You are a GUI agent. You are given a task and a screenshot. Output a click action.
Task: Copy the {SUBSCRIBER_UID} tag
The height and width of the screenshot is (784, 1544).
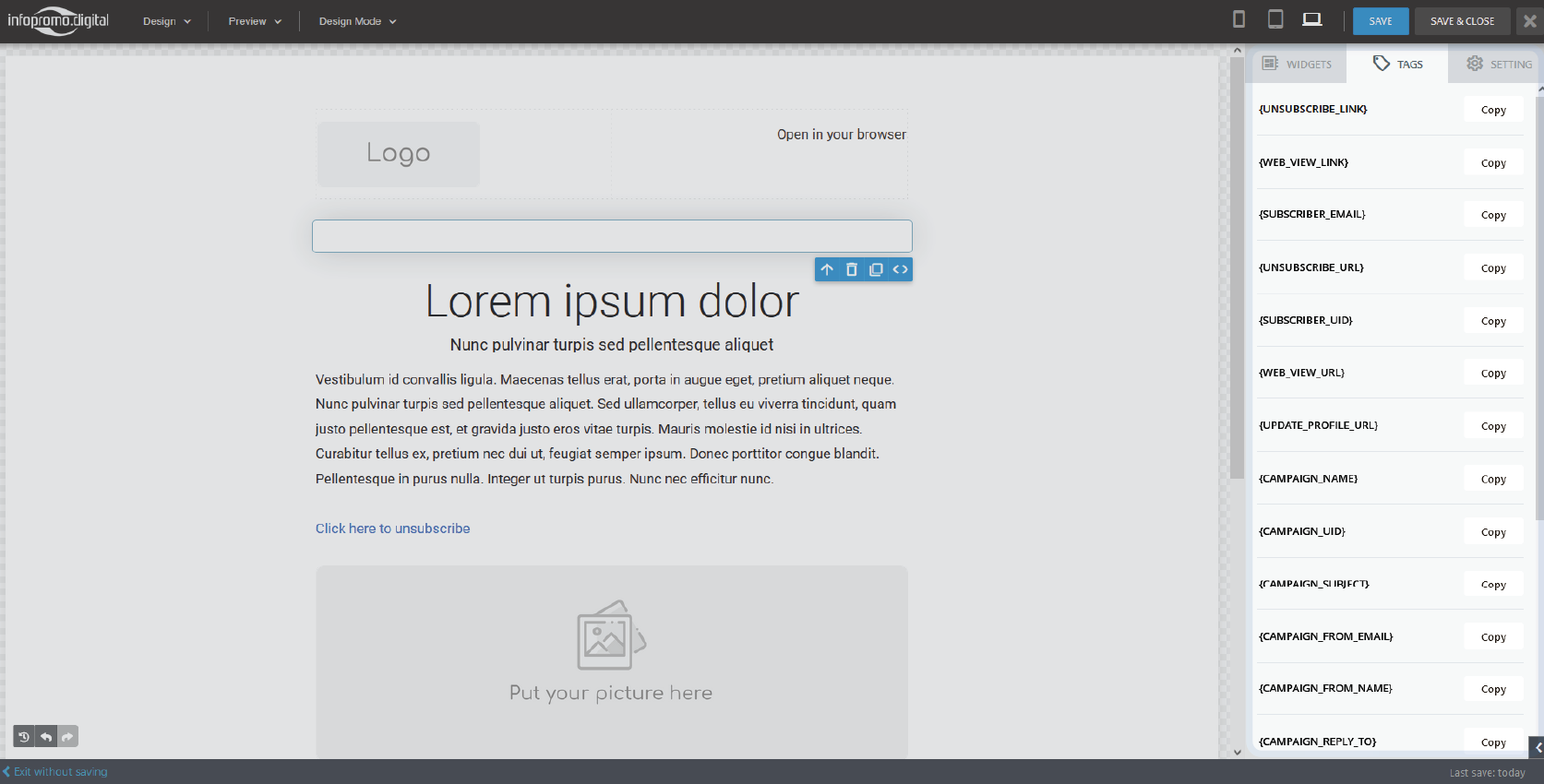[1493, 321]
